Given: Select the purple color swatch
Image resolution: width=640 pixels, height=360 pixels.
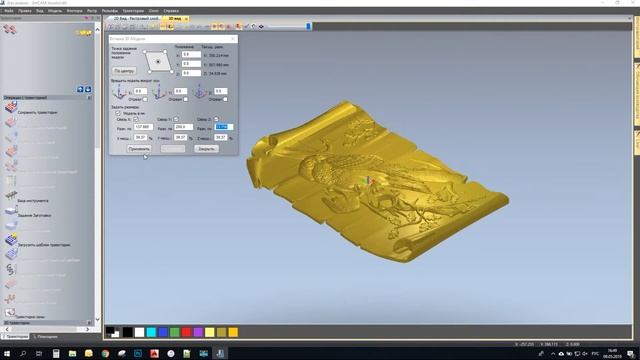Looking at the screenshot, I should click(198, 332).
